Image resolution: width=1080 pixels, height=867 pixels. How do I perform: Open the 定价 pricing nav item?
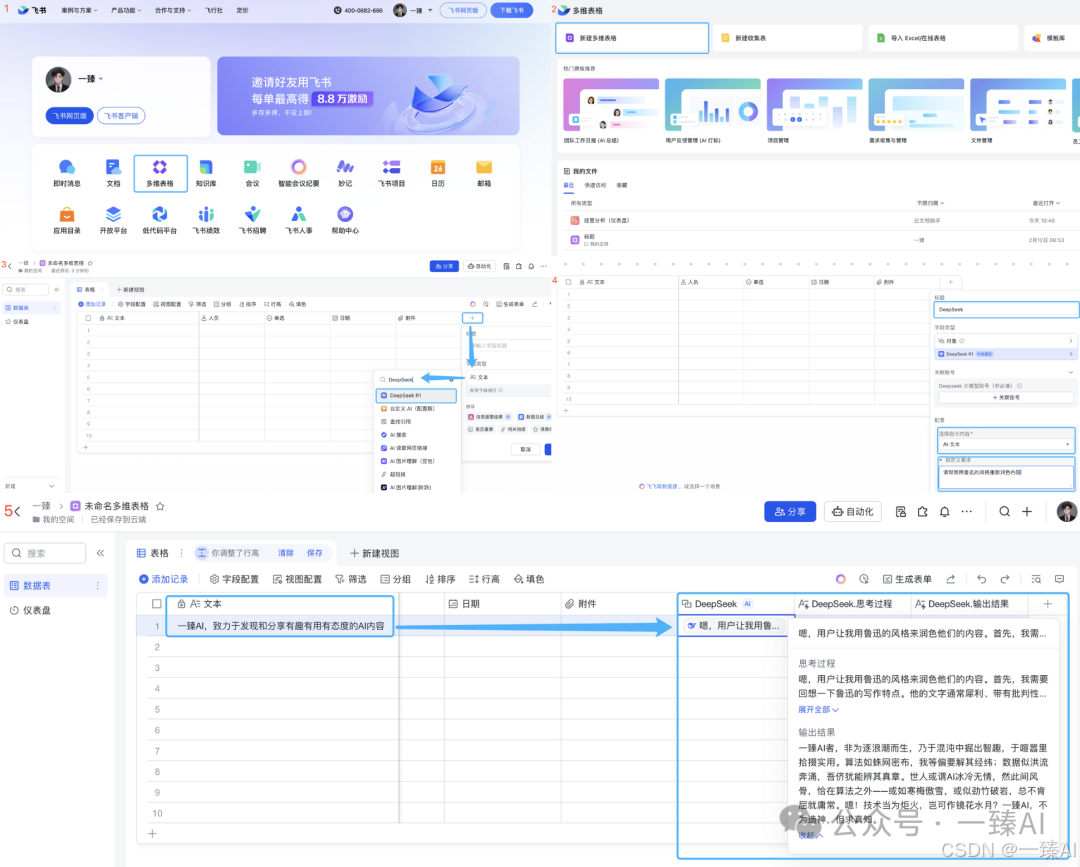tap(242, 10)
